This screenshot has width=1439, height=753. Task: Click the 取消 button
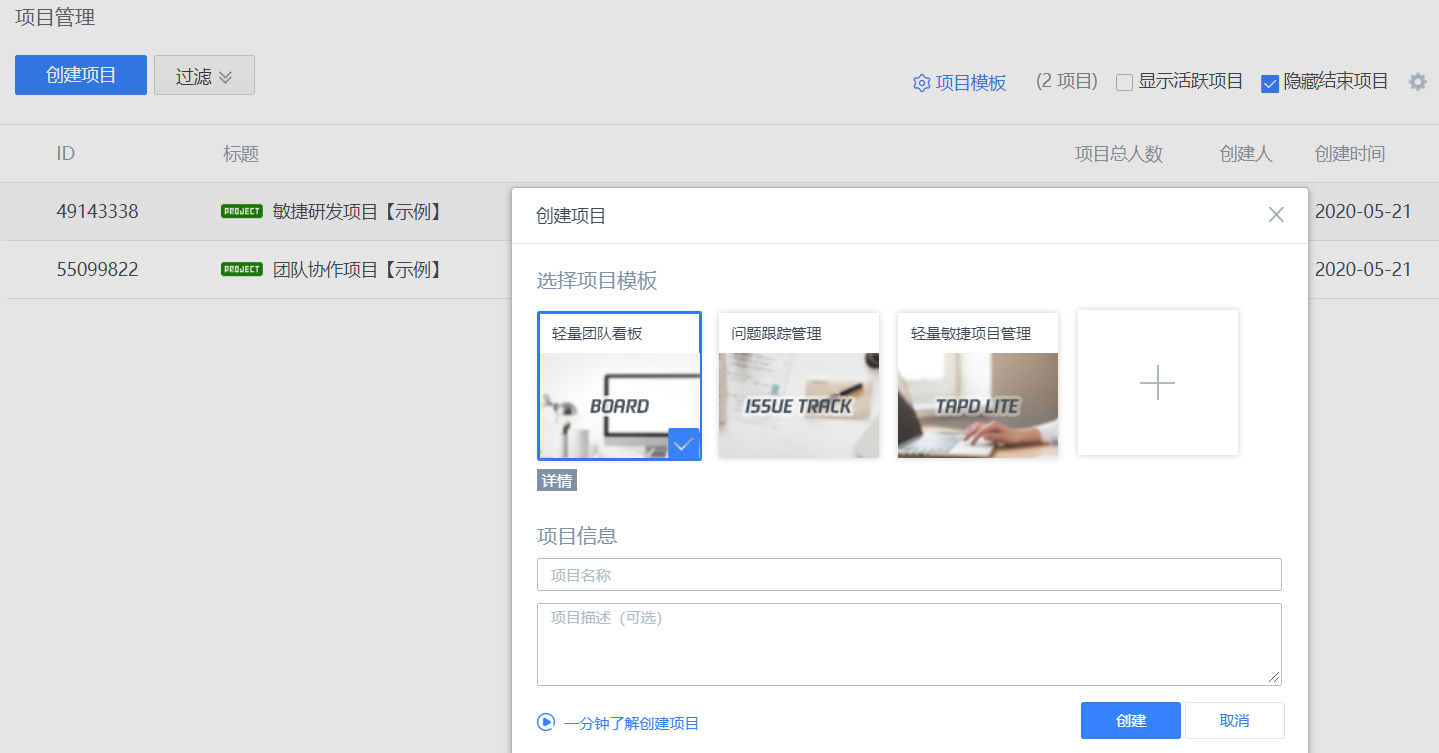click(1234, 720)
